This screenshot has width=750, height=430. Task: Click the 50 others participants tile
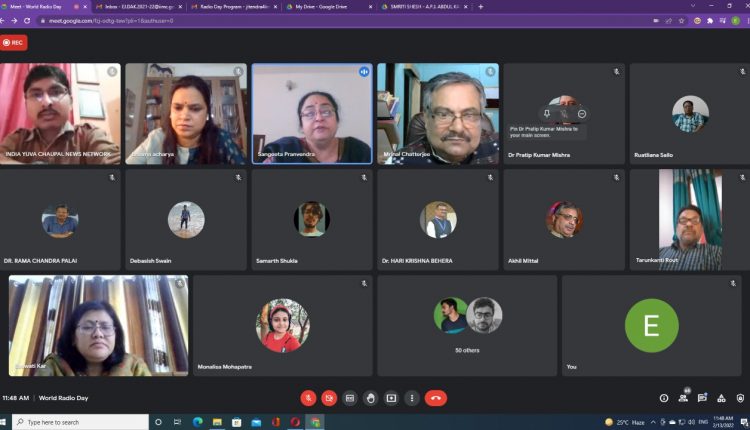[x=467, y=325]
